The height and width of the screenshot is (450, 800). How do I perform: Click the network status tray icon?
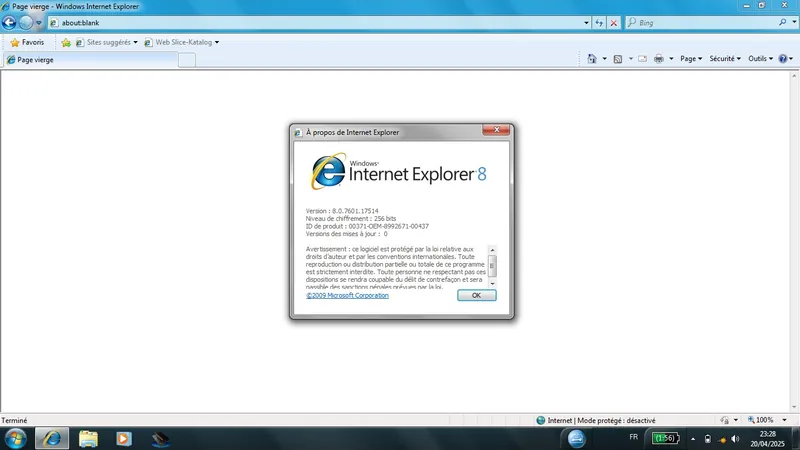pyautogui.click(x=722, y=439)
